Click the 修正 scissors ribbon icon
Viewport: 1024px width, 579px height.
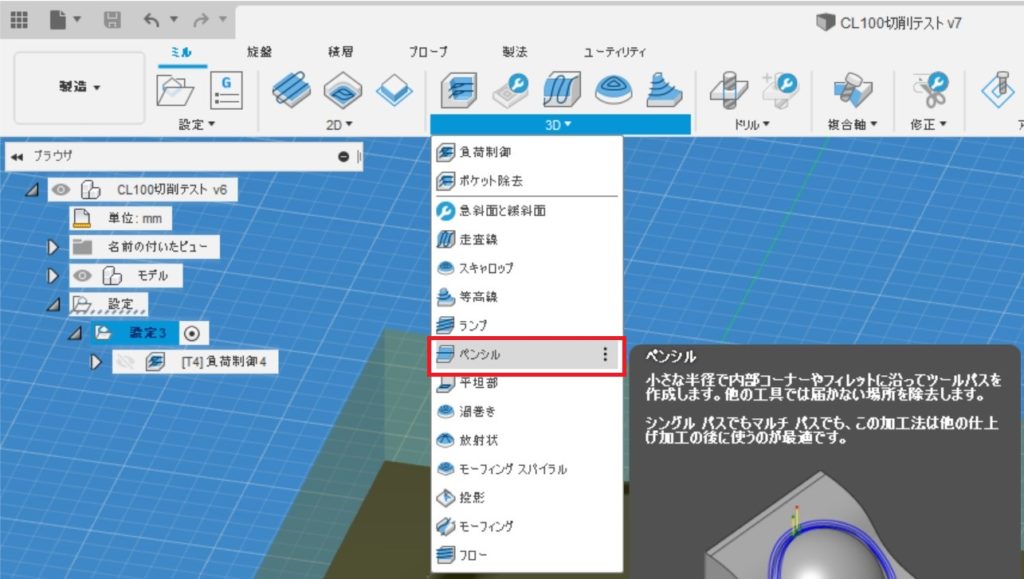pos(930,89)
